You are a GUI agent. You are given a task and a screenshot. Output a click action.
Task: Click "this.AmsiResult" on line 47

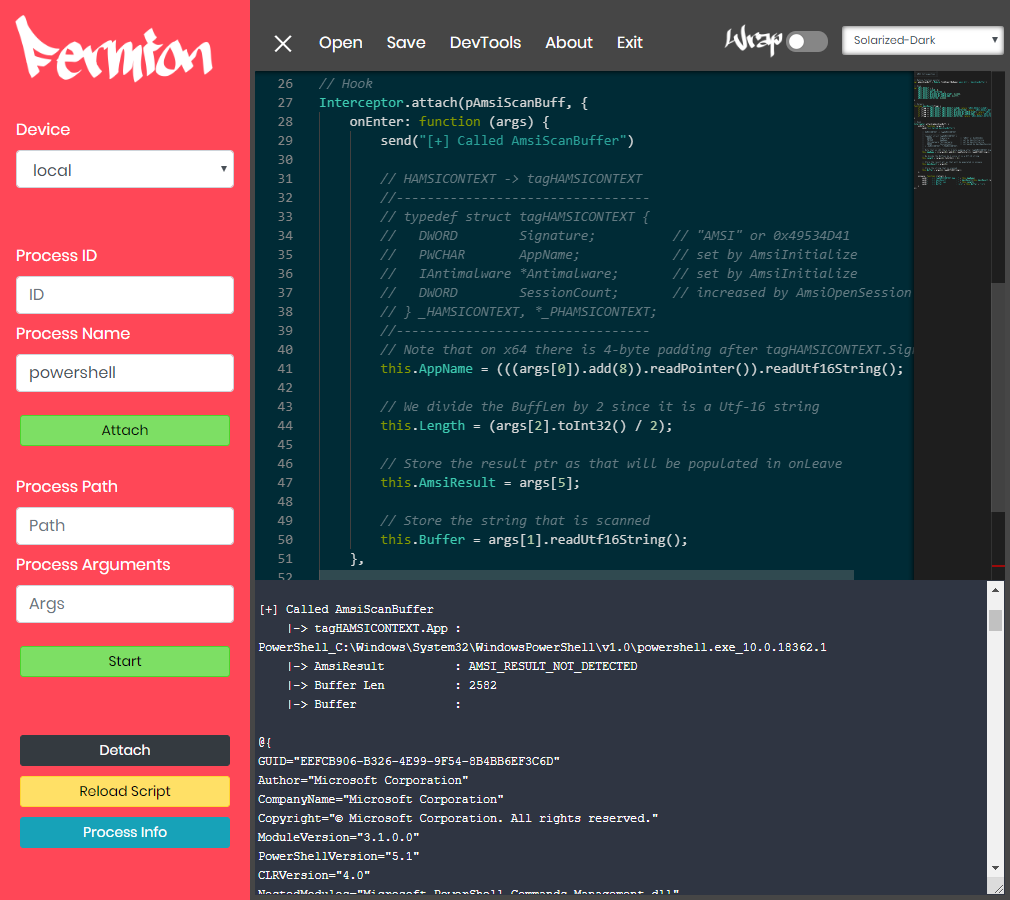(x=438, y=483)
